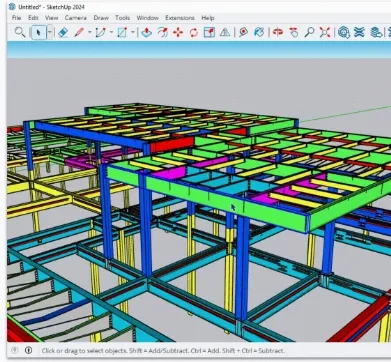
Task: Open the Extensions menu
Action: pyautogui.click(x=180, y=18)
